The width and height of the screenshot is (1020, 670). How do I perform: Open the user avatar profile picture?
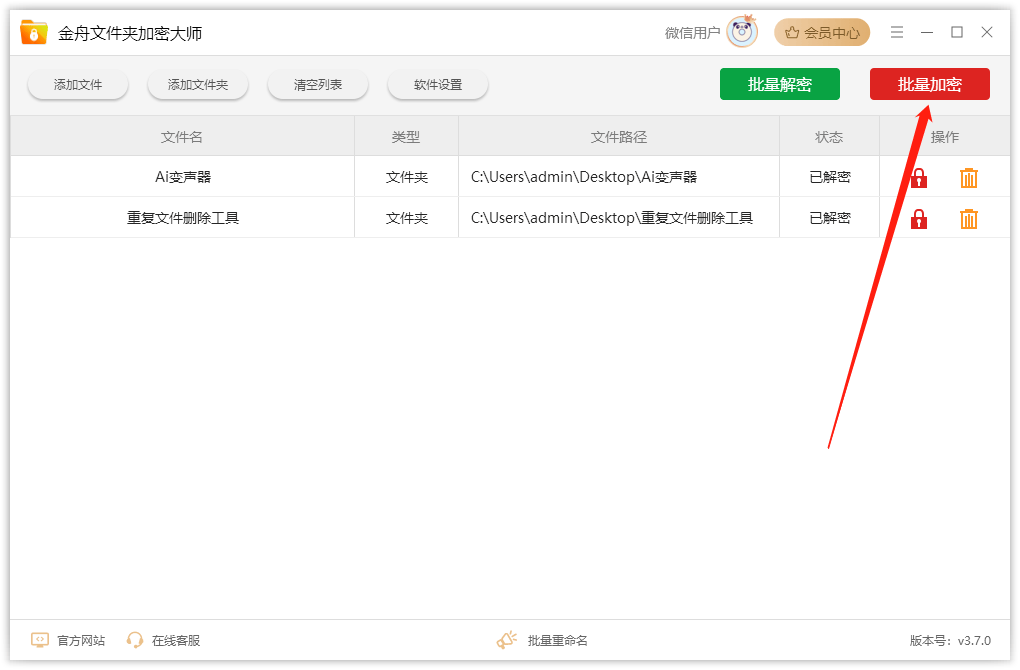coord(742,32)
